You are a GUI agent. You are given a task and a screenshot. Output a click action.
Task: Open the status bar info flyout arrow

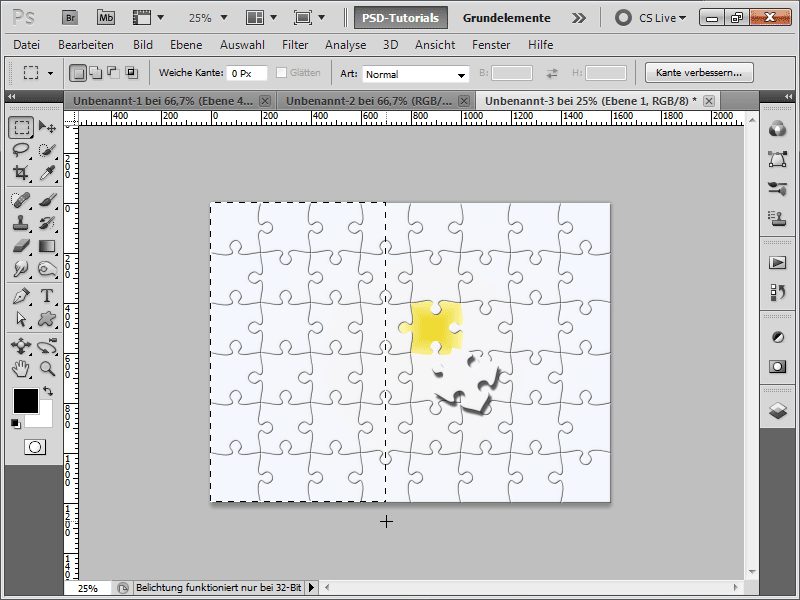311,588
